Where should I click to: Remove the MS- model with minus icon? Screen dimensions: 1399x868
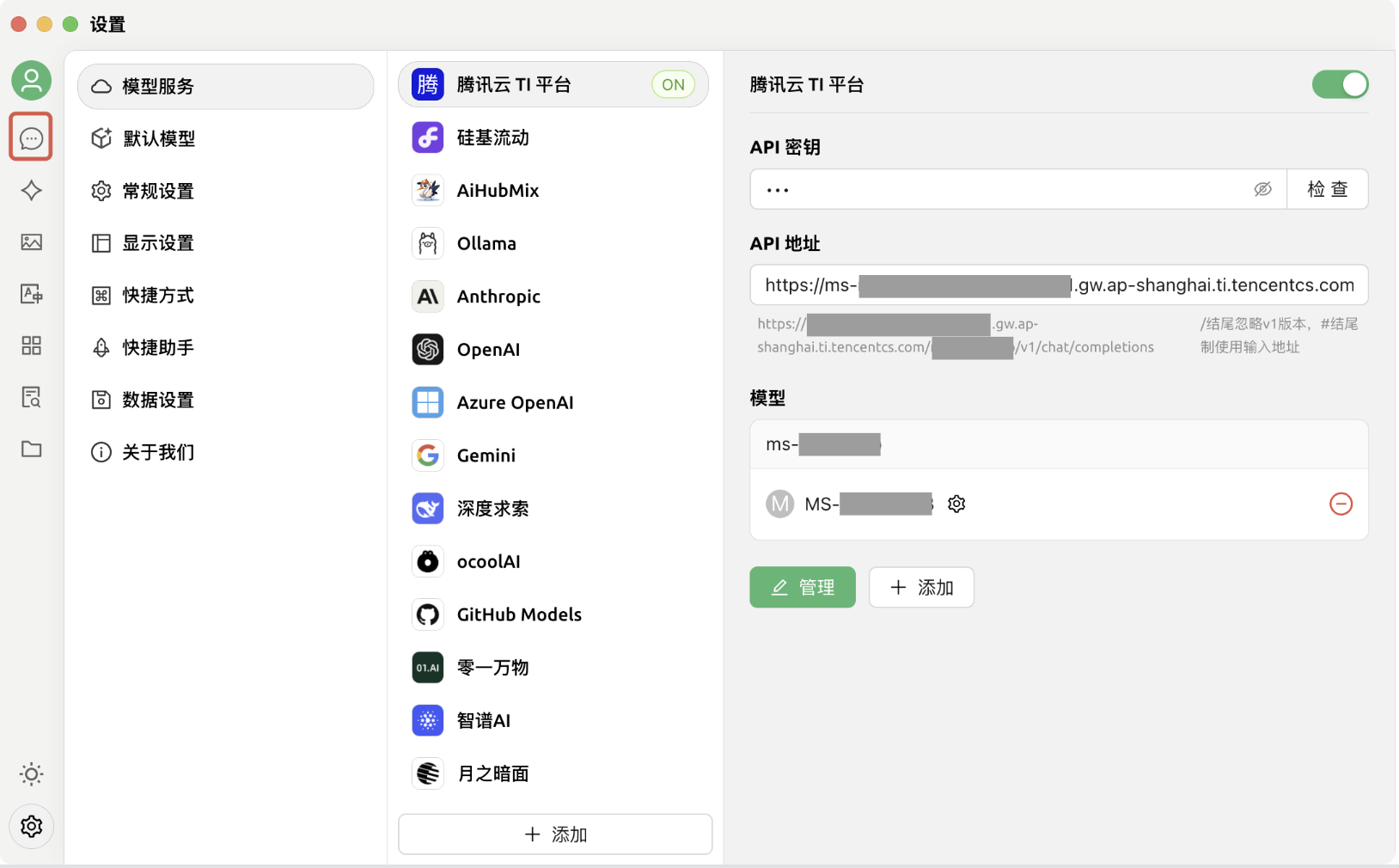[1341, 504]
